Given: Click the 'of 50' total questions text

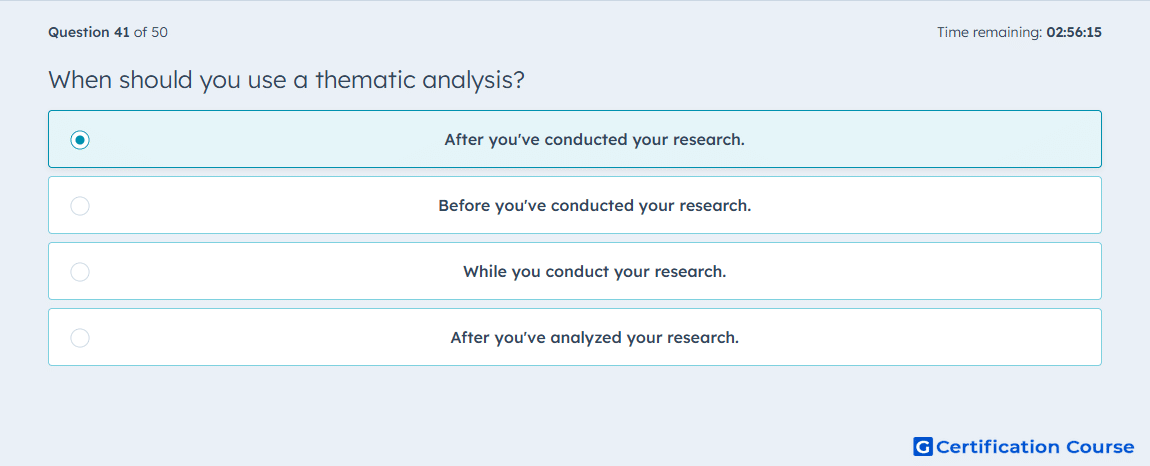Looking at the screenshot, I should (150, 32).
